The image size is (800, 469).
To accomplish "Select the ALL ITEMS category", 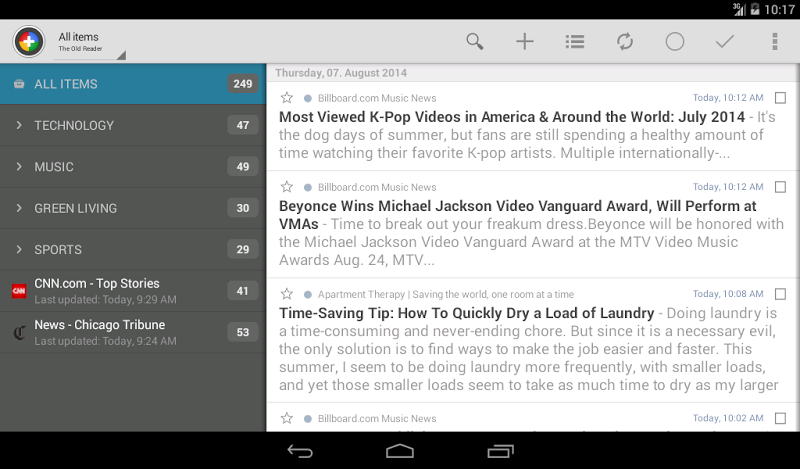I will pos(132,84).
